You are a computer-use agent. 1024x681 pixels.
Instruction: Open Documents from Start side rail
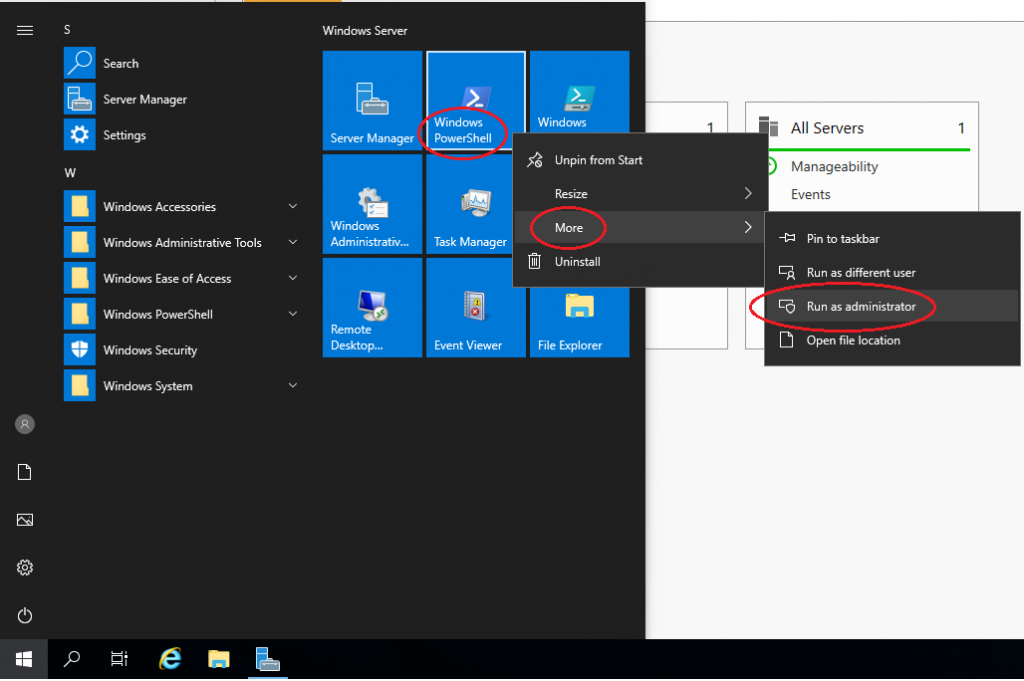25,472
